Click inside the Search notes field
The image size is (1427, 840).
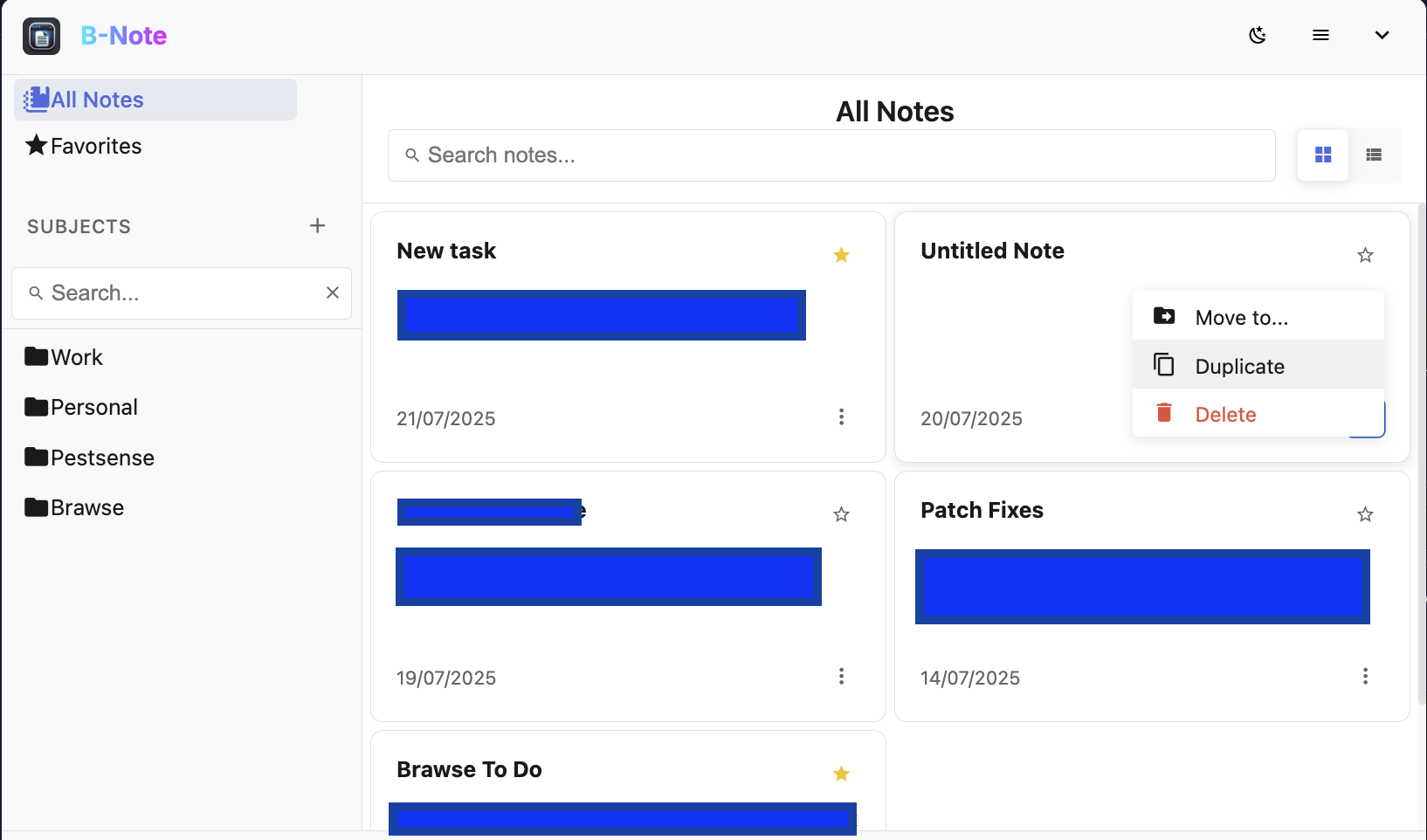[831, 155]
